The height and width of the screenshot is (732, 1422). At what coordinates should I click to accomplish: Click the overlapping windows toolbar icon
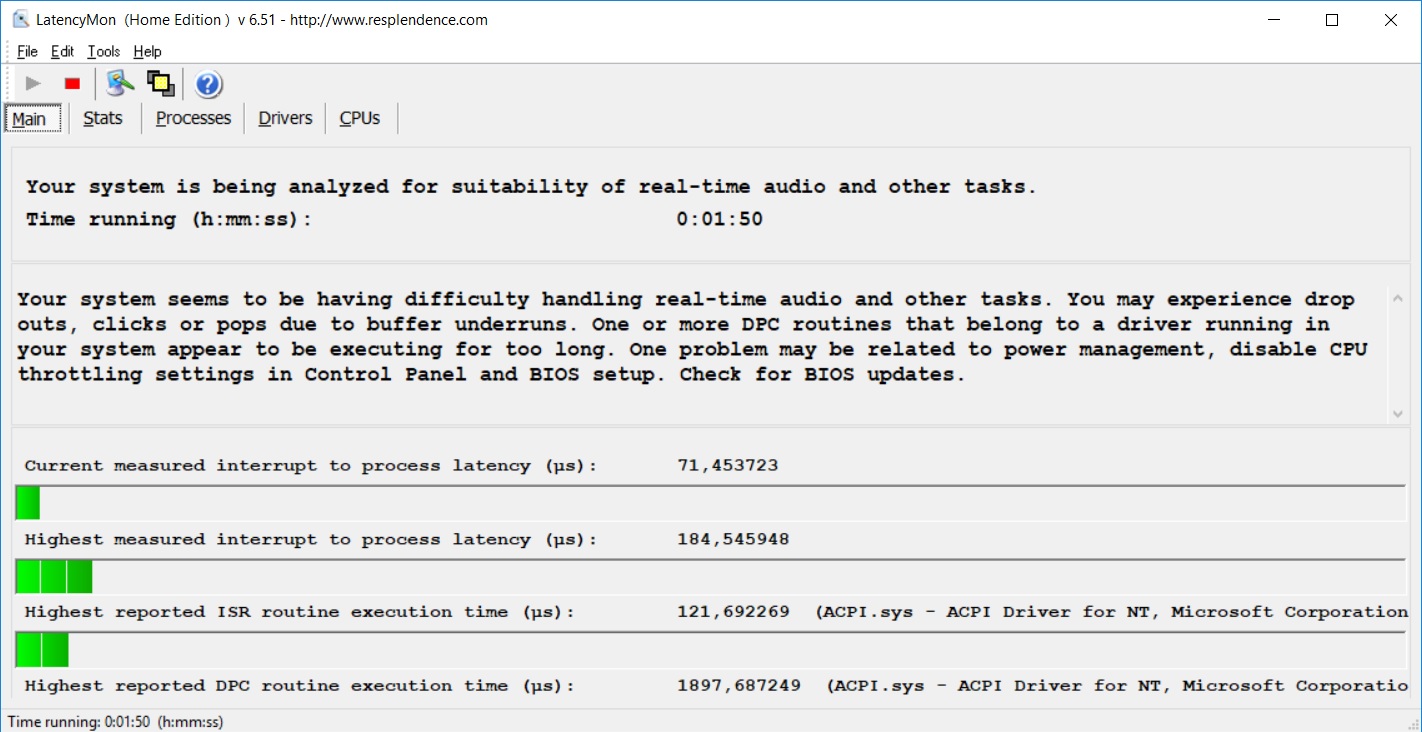click(160, 84)
